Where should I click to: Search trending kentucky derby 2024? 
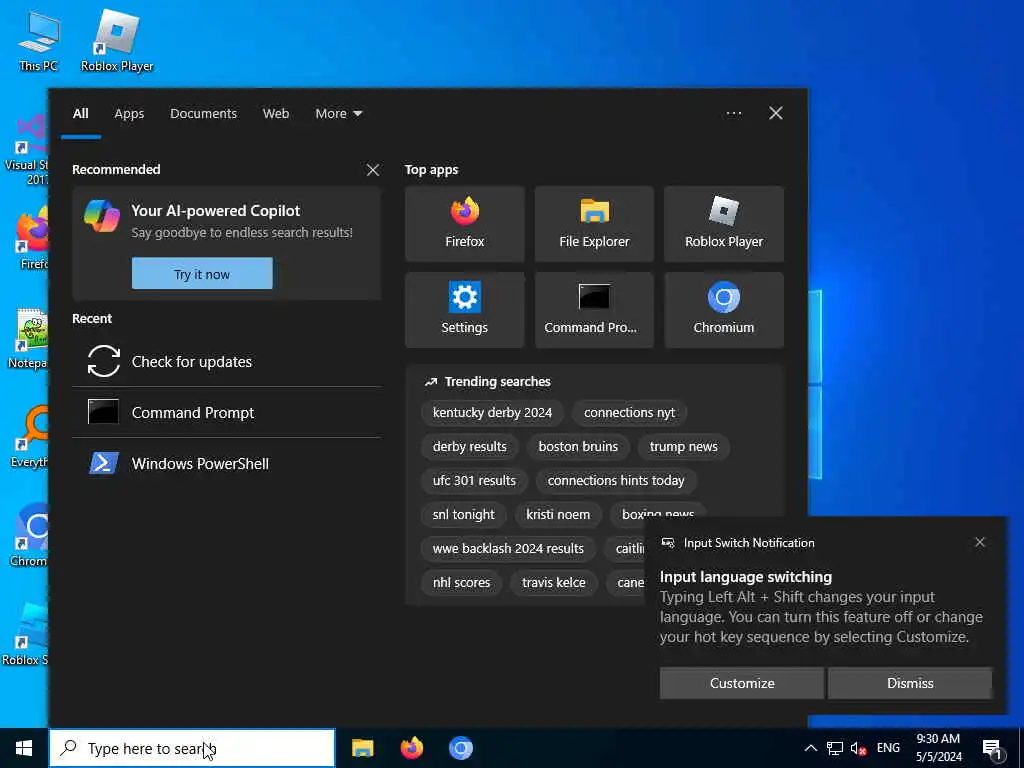click(492, 413)
